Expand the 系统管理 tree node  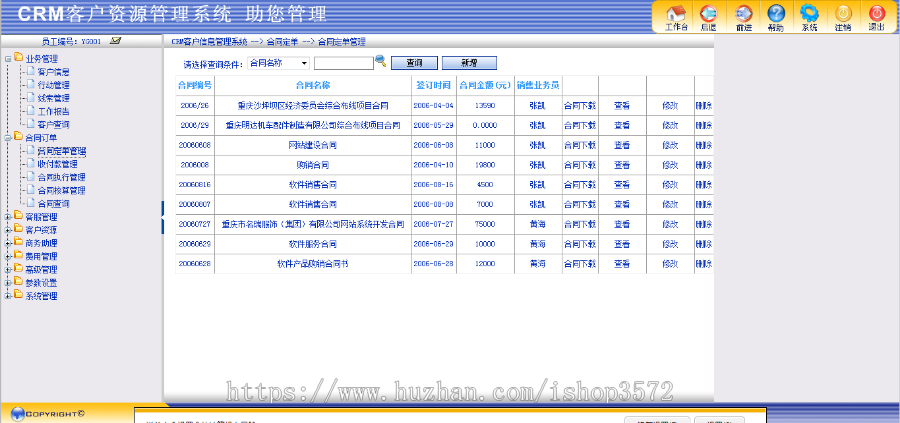coord(8,296)
